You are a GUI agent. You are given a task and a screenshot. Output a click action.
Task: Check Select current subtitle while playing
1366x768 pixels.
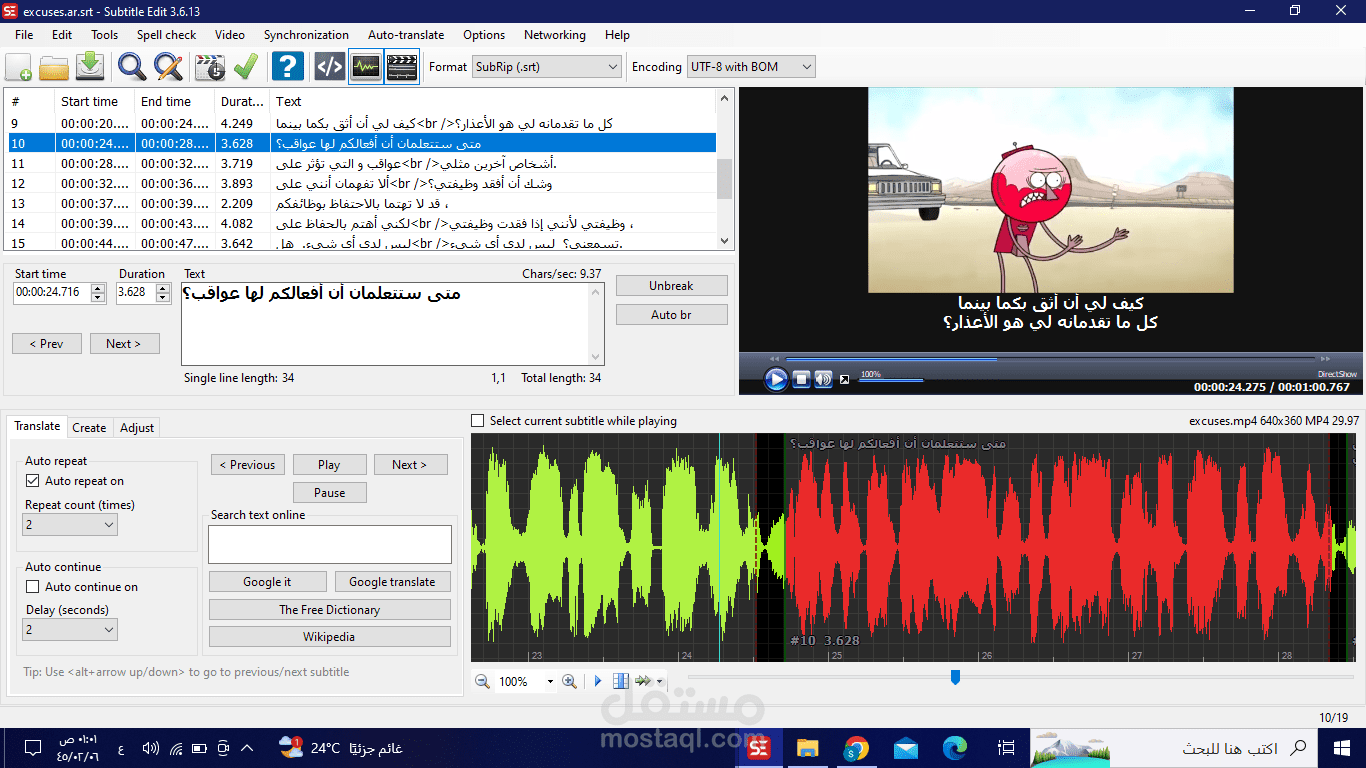(477, 421)
